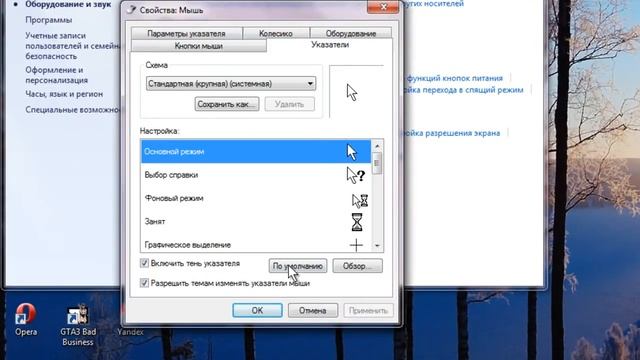Open Оформление и персонализация category
Image resolution: width=640 pixels, height=360 pixels.
tap(57, 75)
